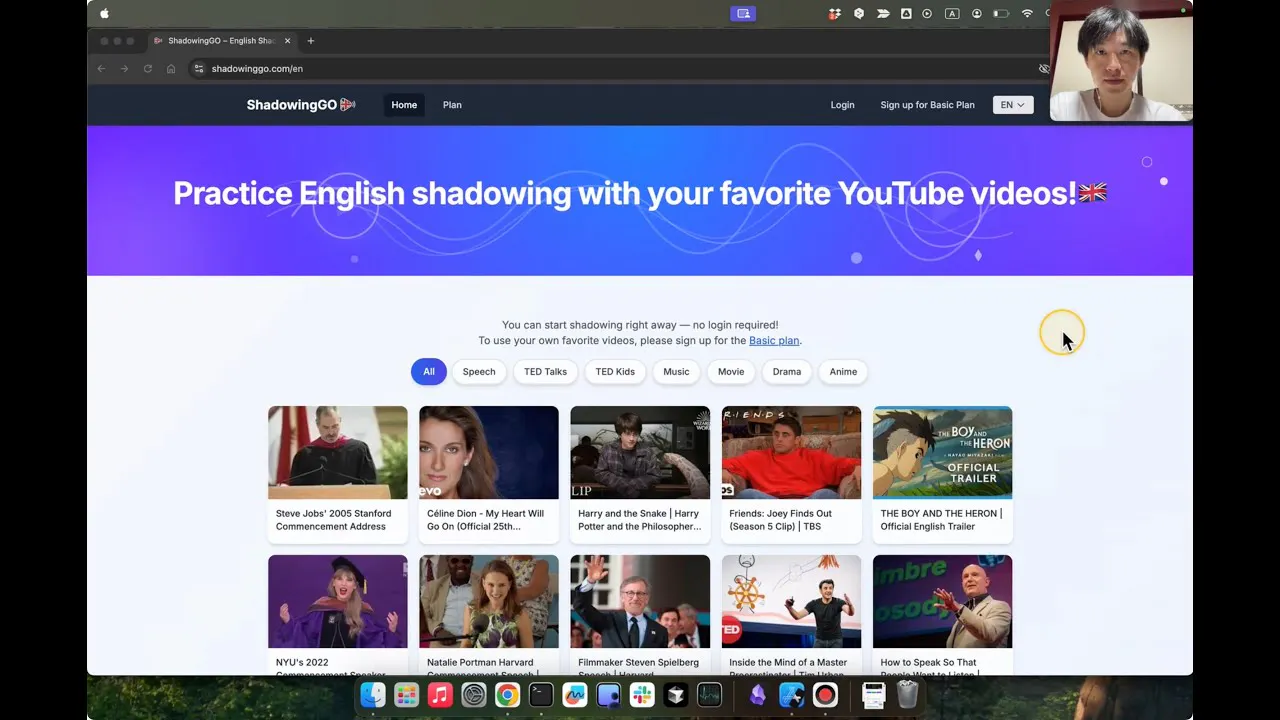The width and height of the screenshot is (1280, 720).
Task: Open NYU's 2022 Commencement Speaker thumbnail
Action: (x=338, y=601)
